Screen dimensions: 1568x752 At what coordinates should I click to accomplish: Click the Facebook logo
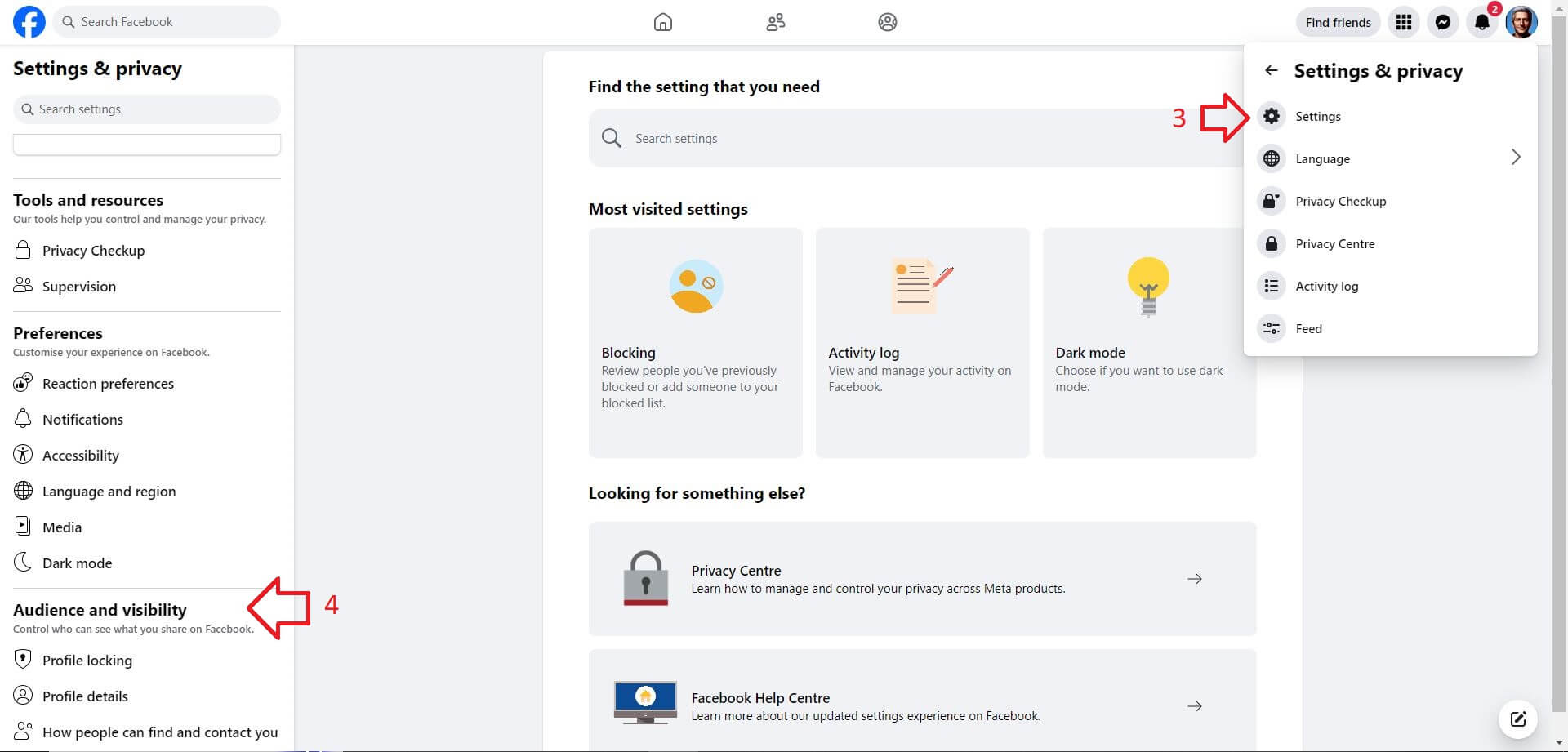click(29, 22)
